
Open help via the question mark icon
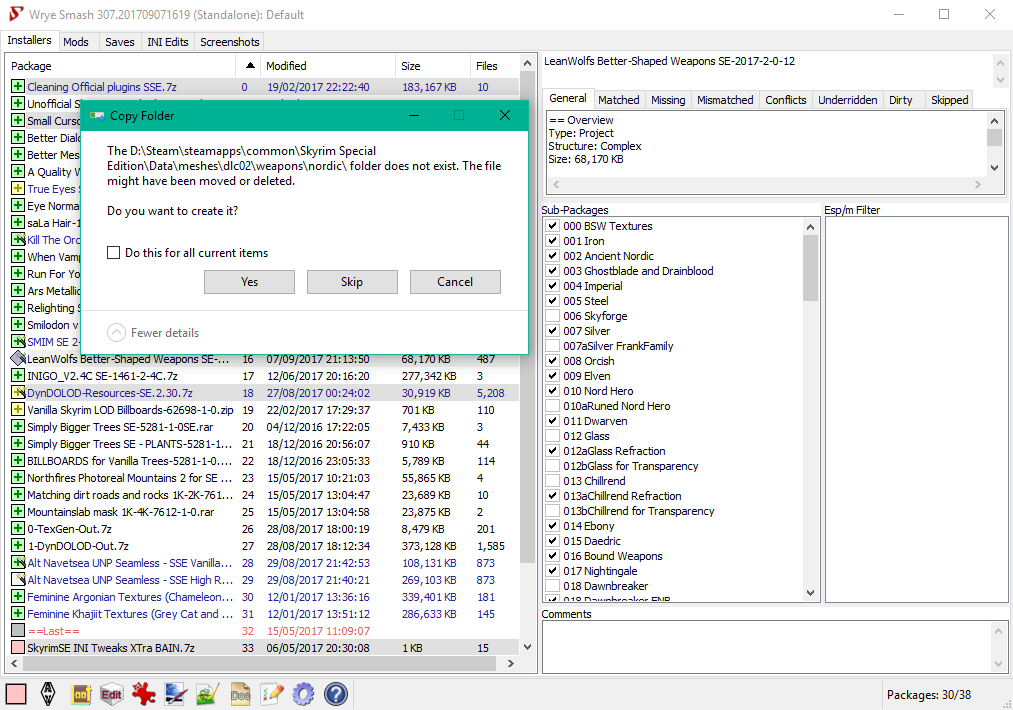coord(335,694)
